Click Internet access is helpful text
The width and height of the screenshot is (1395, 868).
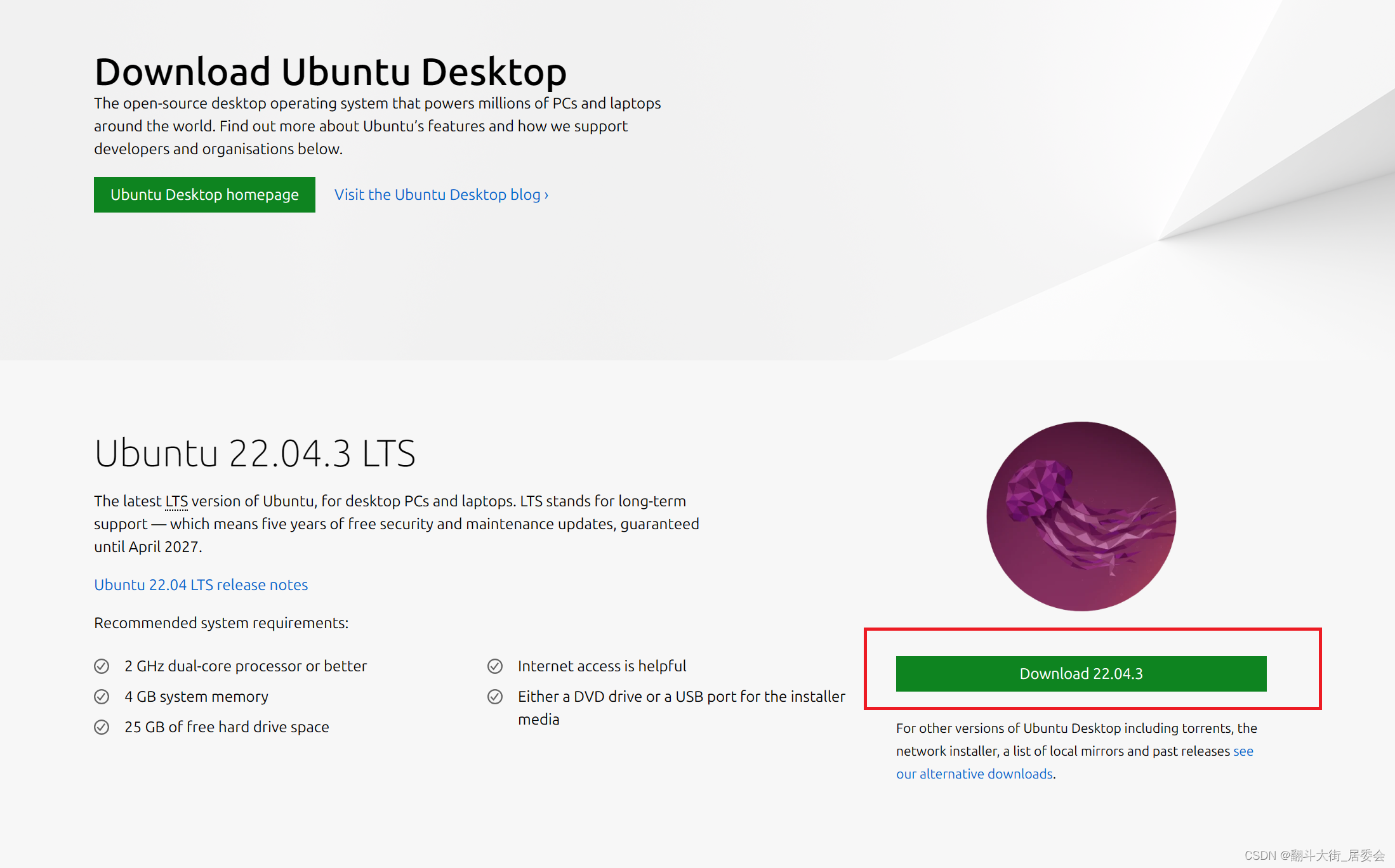coord(602,666)
